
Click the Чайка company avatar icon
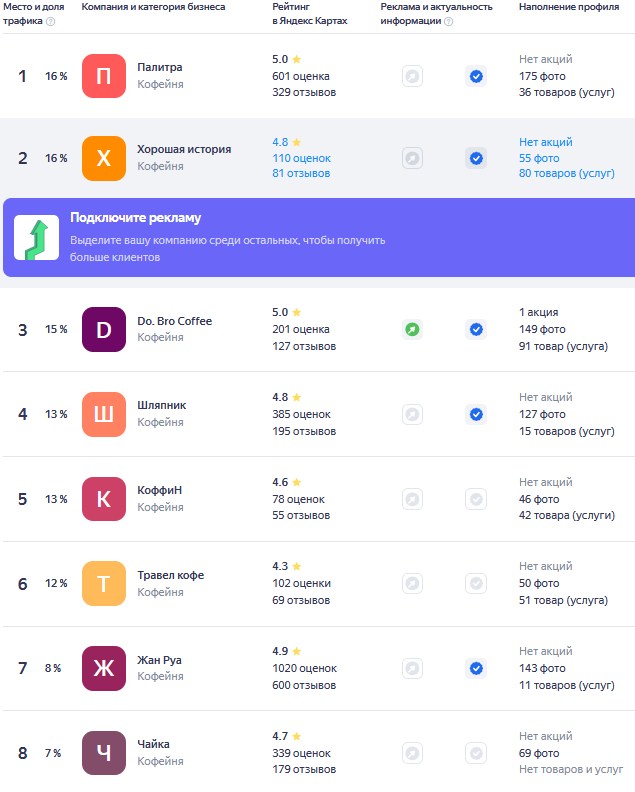click(x=104, y=753)
